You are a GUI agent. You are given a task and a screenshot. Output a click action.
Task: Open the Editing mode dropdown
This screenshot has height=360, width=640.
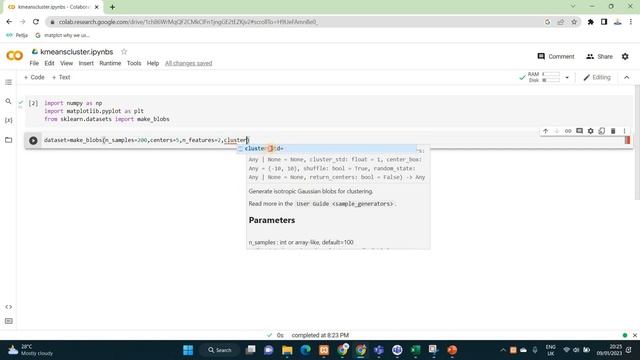pyautogui.click(x=597, y=78)
